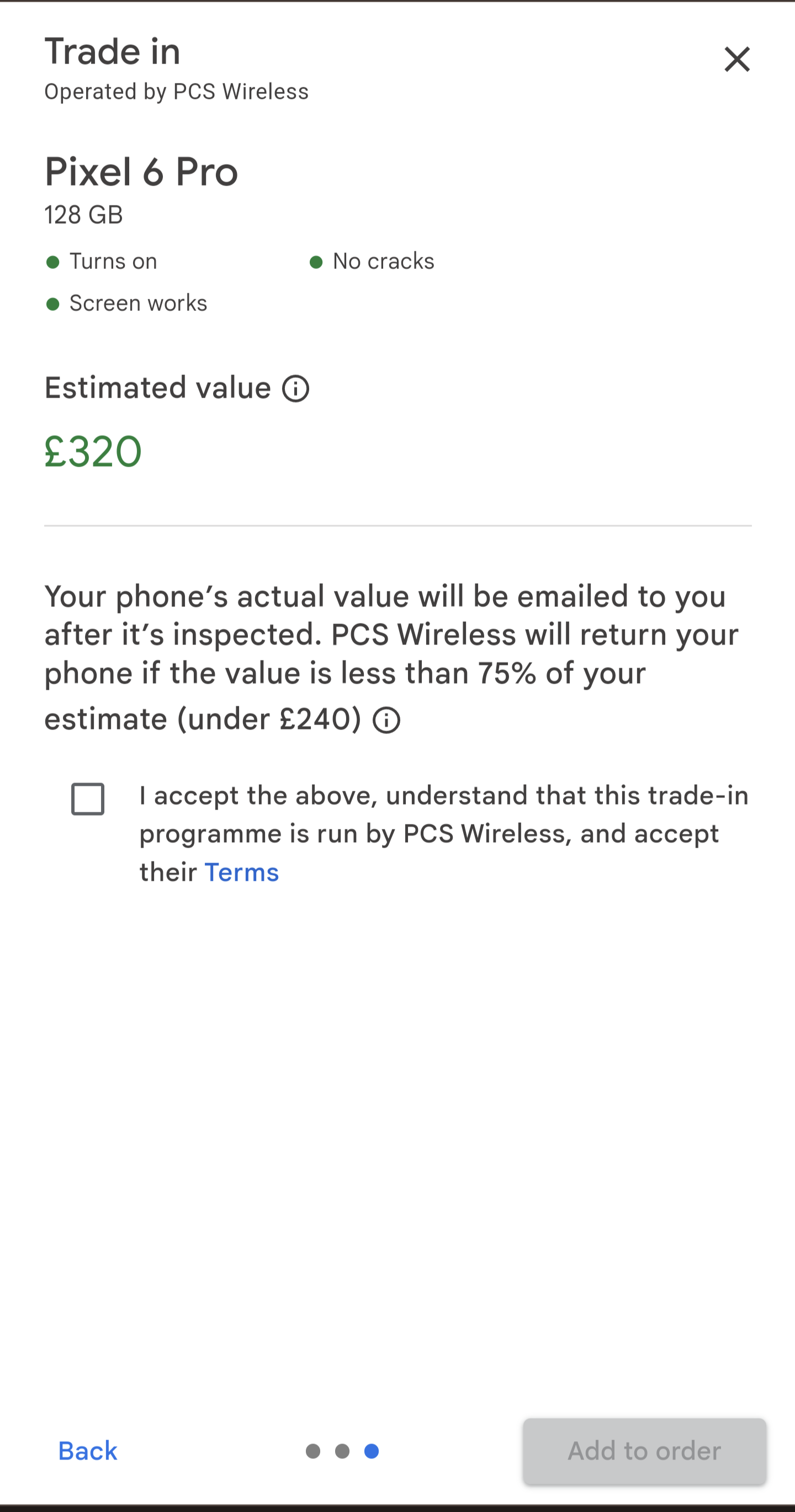Go Back to the previous step
The width and height of the screenshot is (795, 1512).
click(x=88, y=1450)
